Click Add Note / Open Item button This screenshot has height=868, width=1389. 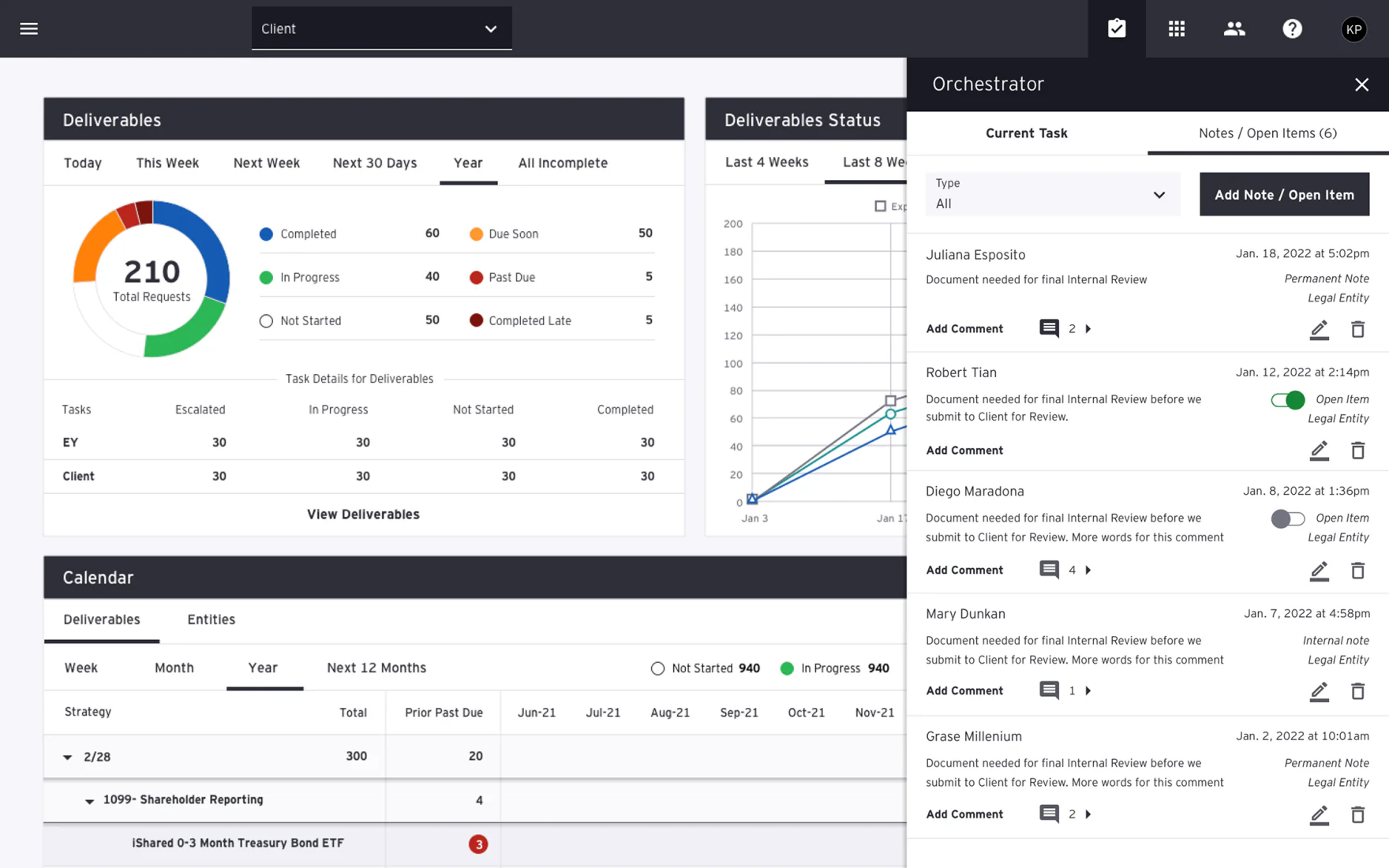coord(1284,194)
